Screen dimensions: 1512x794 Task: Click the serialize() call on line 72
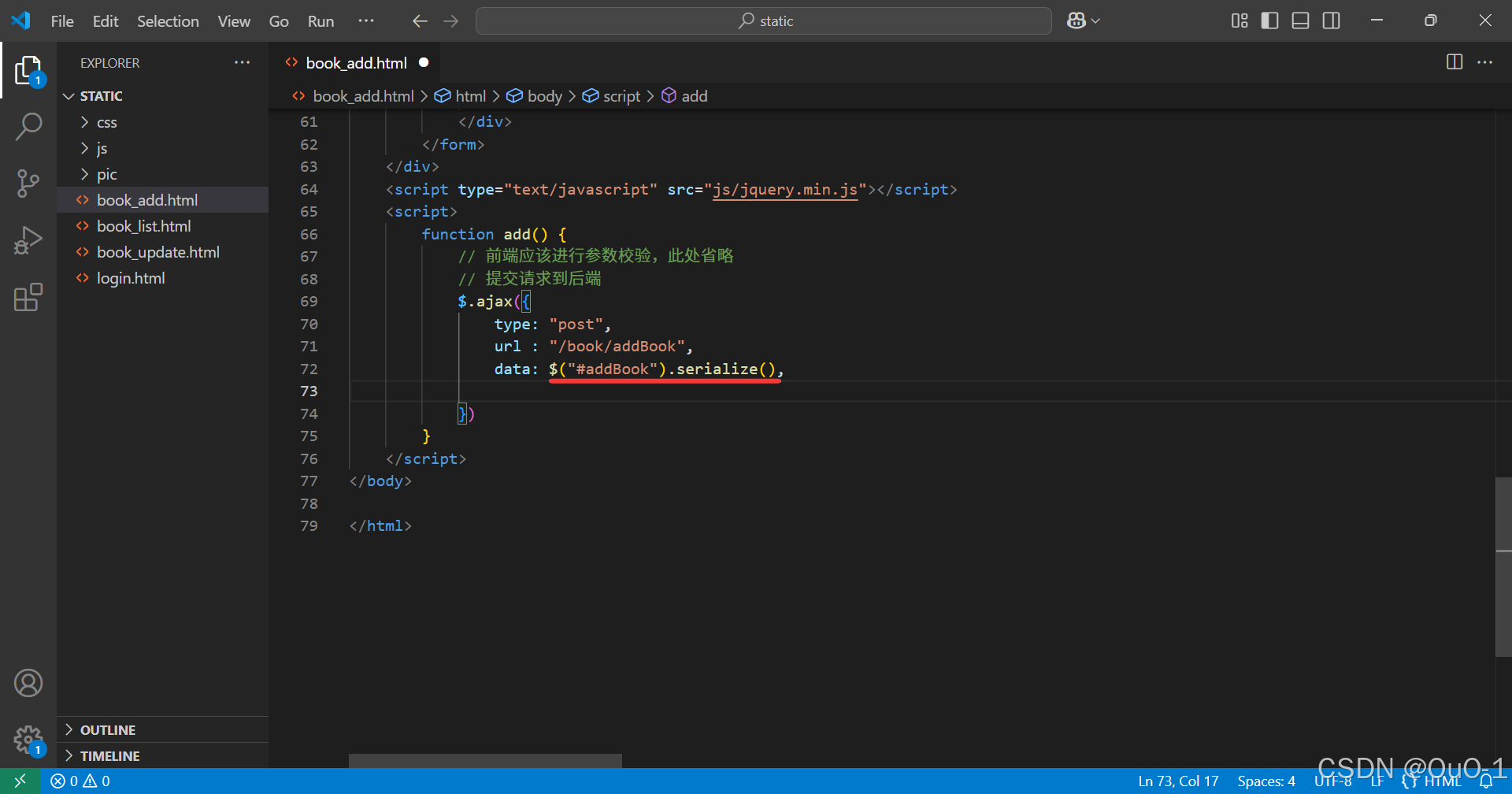coord(726,369)
